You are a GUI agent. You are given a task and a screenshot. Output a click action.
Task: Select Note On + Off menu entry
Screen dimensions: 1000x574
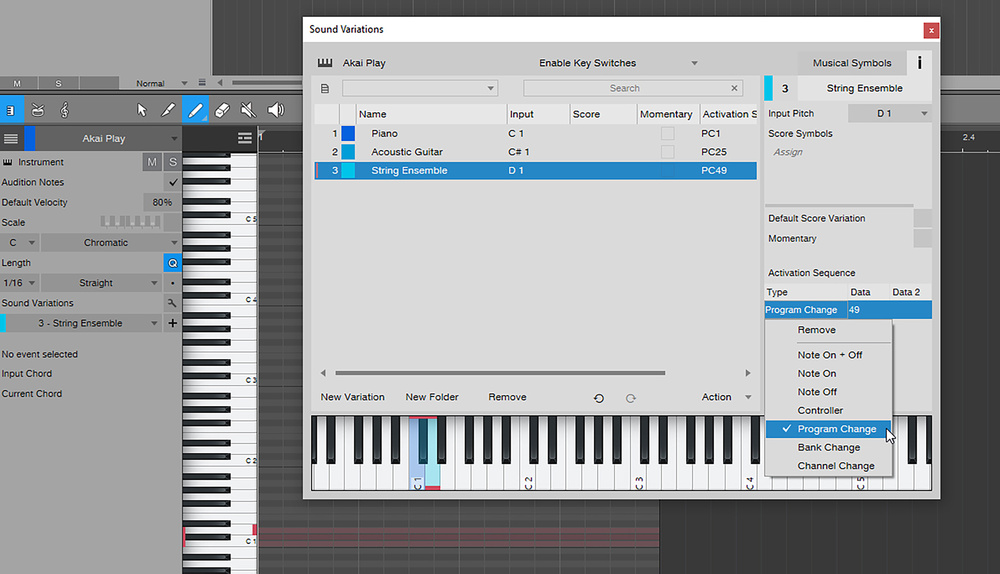pos(829,355)
